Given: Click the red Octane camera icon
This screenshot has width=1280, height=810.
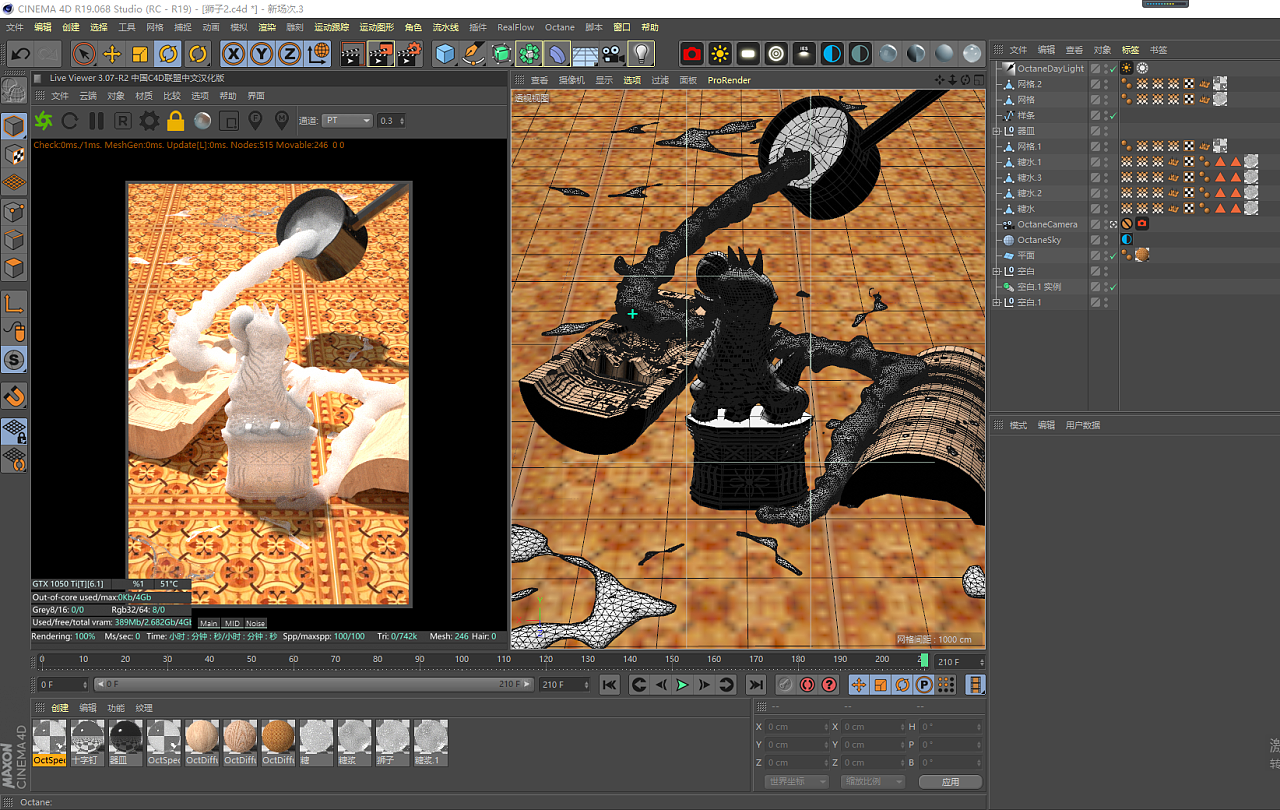Looking at the screenshot, I should pos(692,54).
